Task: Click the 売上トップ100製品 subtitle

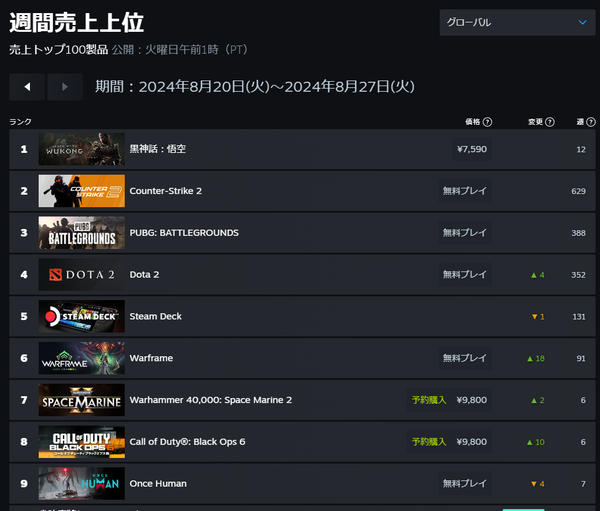Action: pyautogui.click(x=59, y=50)
